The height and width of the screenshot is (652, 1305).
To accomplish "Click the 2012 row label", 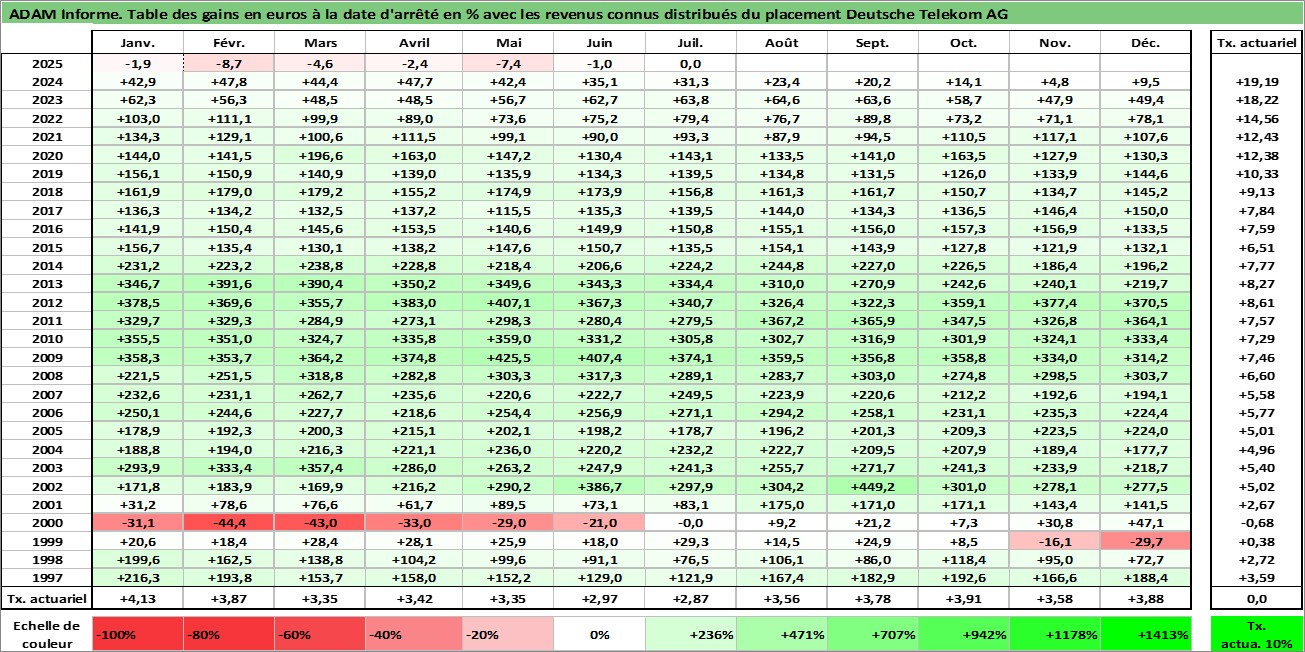I will point(46,302).
